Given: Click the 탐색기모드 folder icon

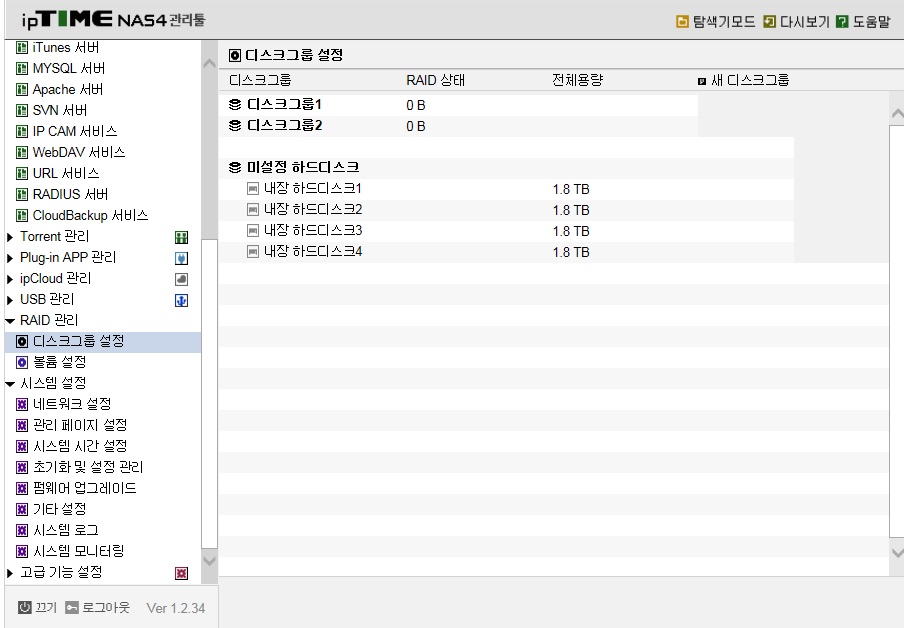Looking at the screenshot, I should pyautogui.click(x=682, y=22).
